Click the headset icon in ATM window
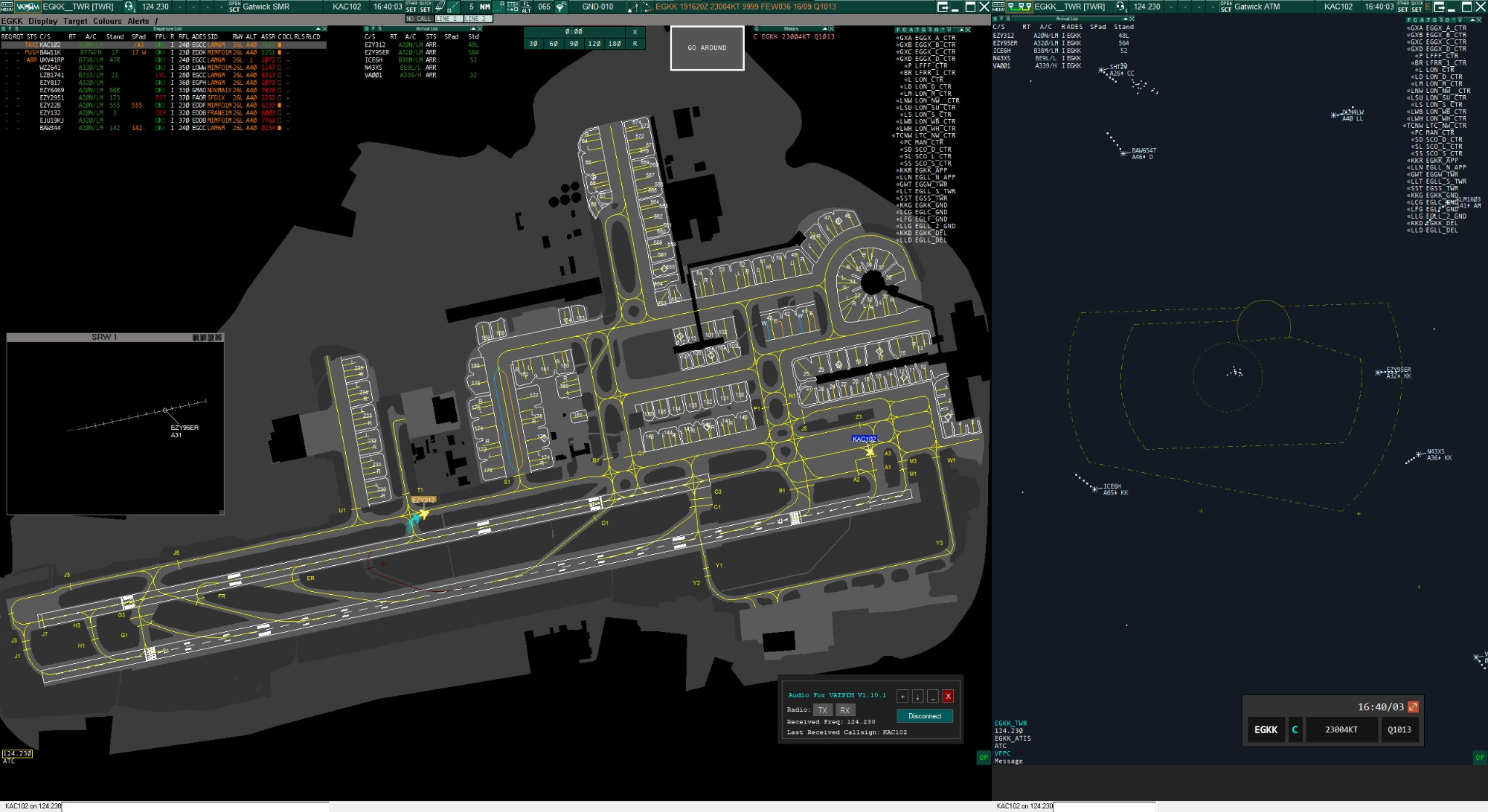The width and height of the screenshot is (1488, 812). click(1120, 6)
